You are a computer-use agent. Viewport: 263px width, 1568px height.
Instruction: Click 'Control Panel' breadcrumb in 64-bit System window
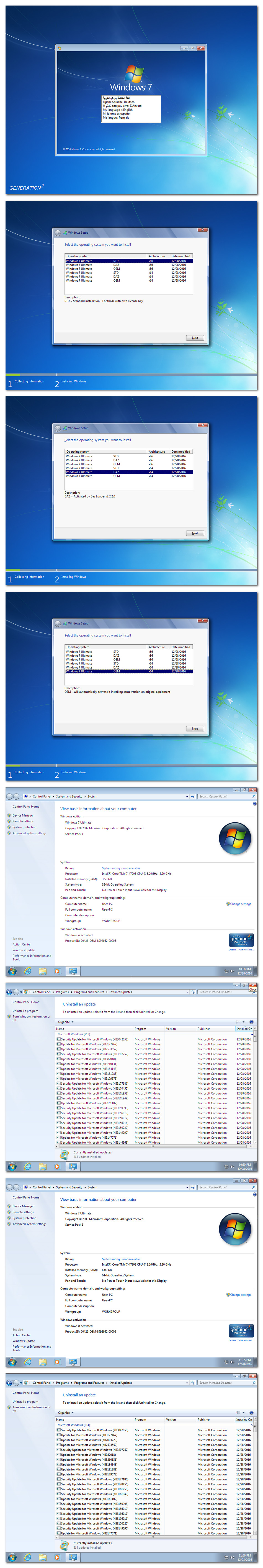point(42,1187)
